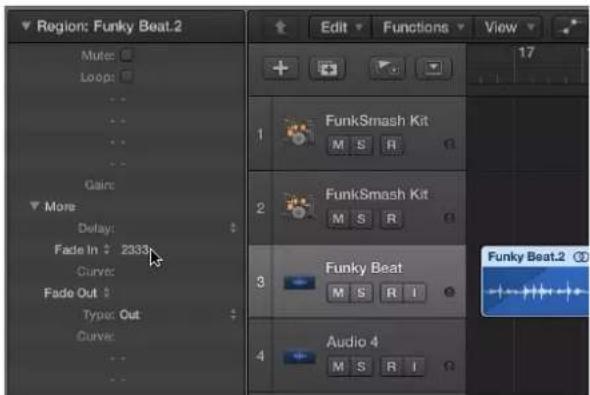Solo track 2 FunkSmash Kit
The height and width of the screenshot is (395, 590).
pos(361,219)
